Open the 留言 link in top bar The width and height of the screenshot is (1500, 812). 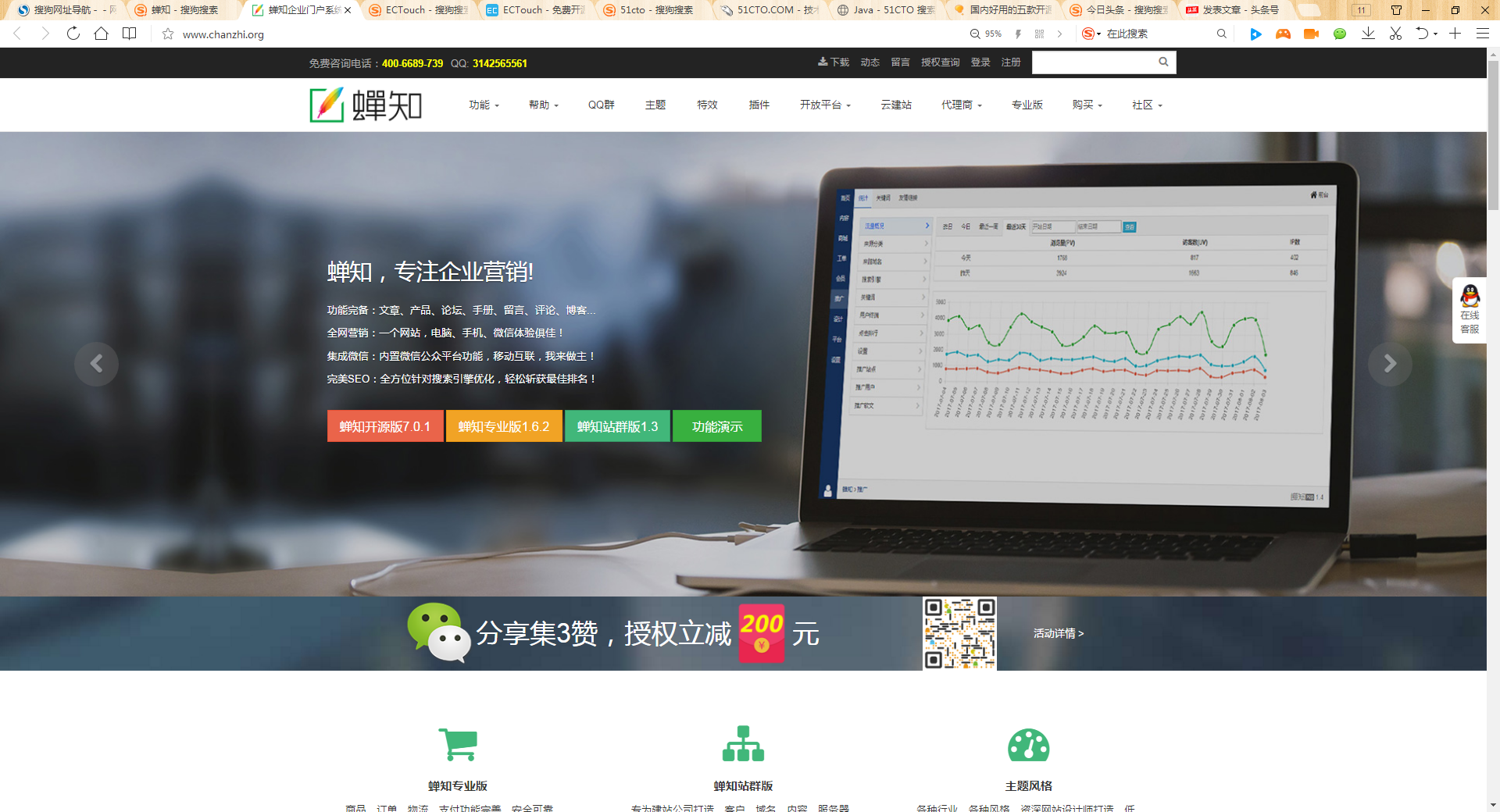point(901,62)
